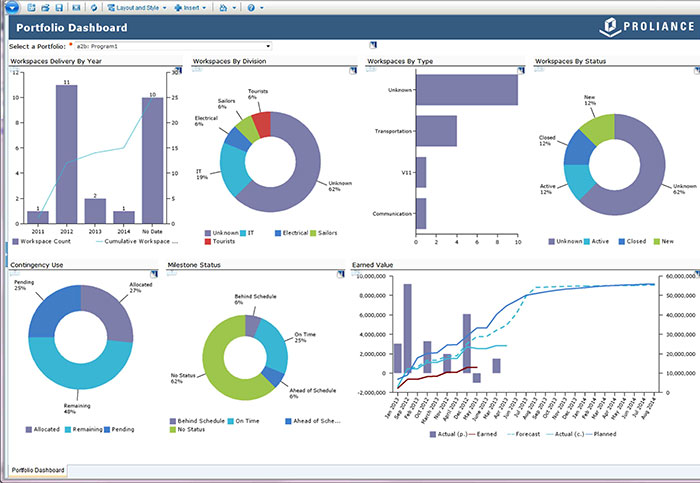Click the red Tourists slice in Division donut
This screenshot has height=483, width=700.
(x=262, y=124)
